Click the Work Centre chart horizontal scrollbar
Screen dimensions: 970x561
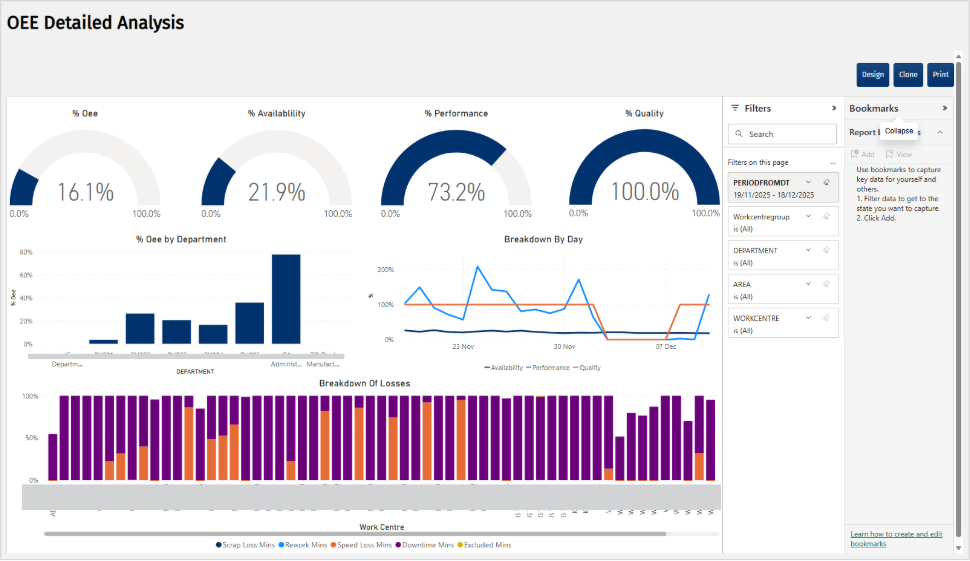tap(355, 534)
